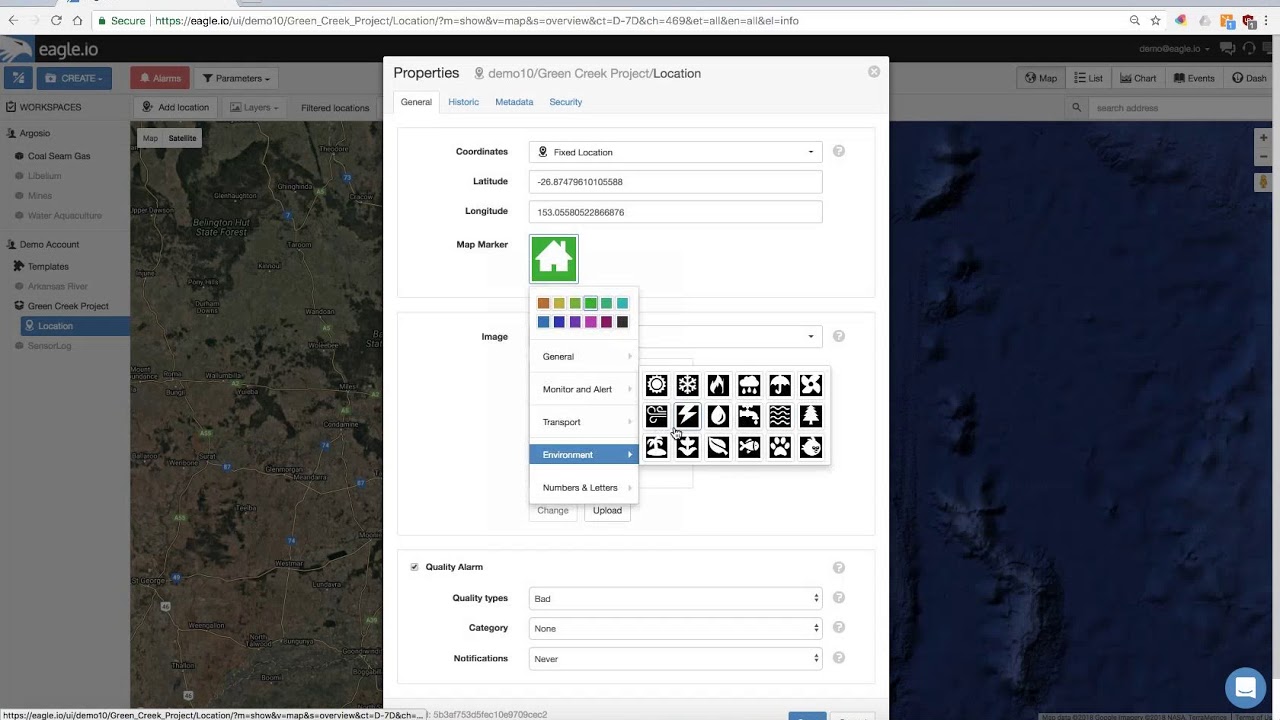
Task: Open the General marker category submenu
Action: pos(584,357)
